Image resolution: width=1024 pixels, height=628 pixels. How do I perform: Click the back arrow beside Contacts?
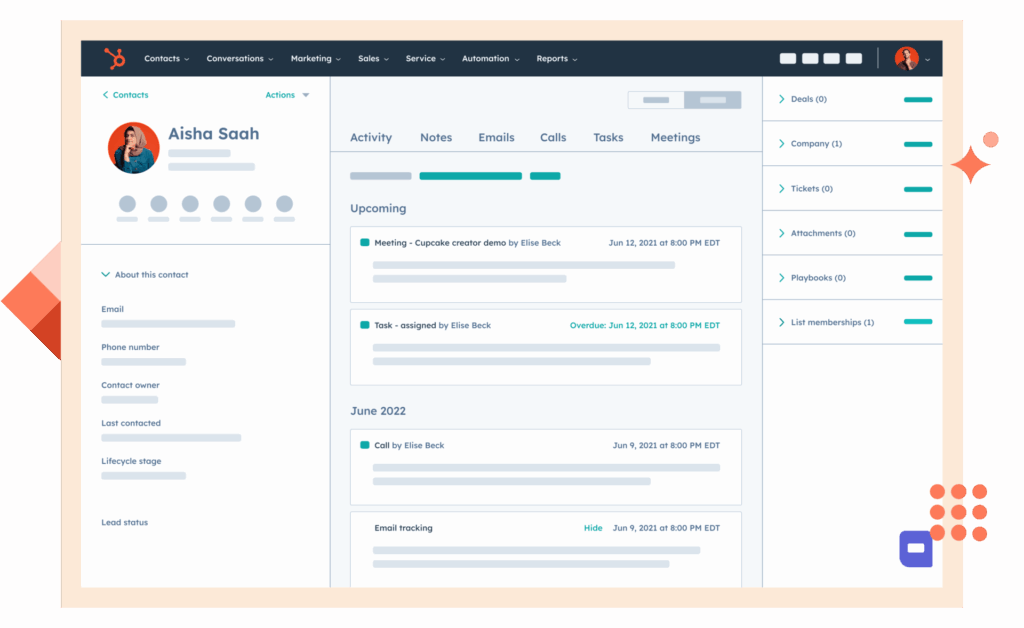pos(106,95)
